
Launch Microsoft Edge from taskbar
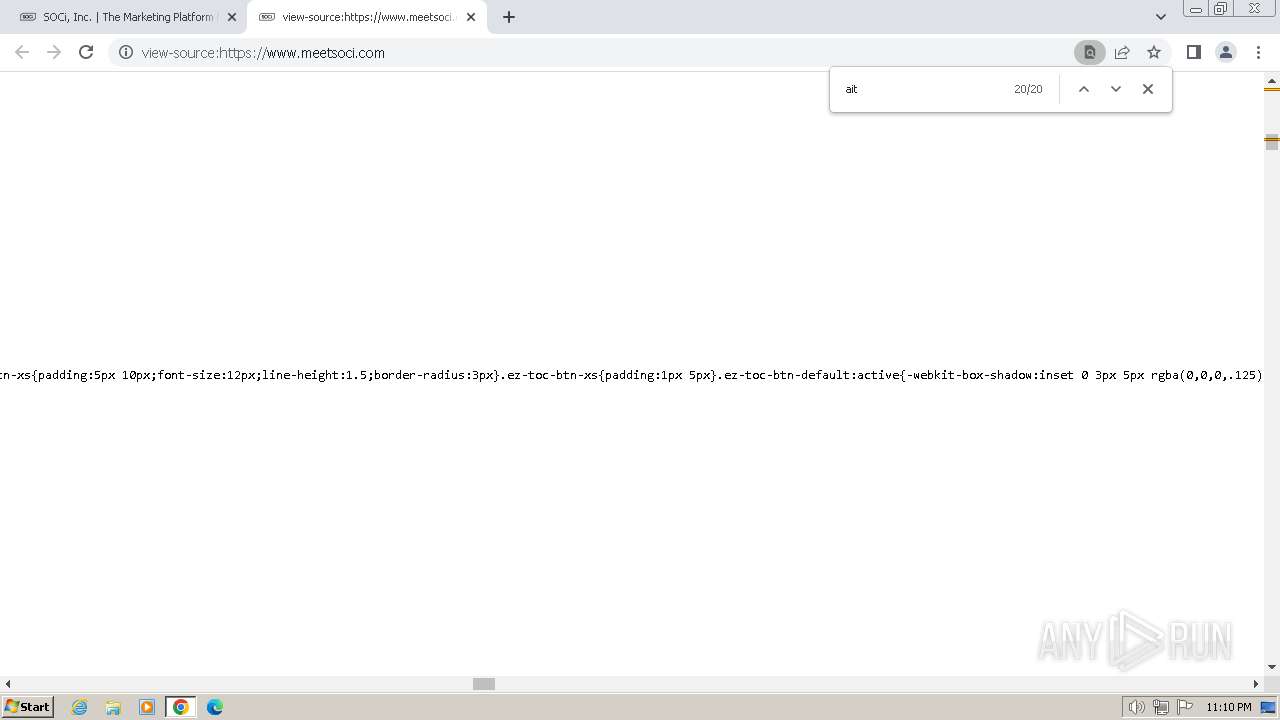pos(215,707)
